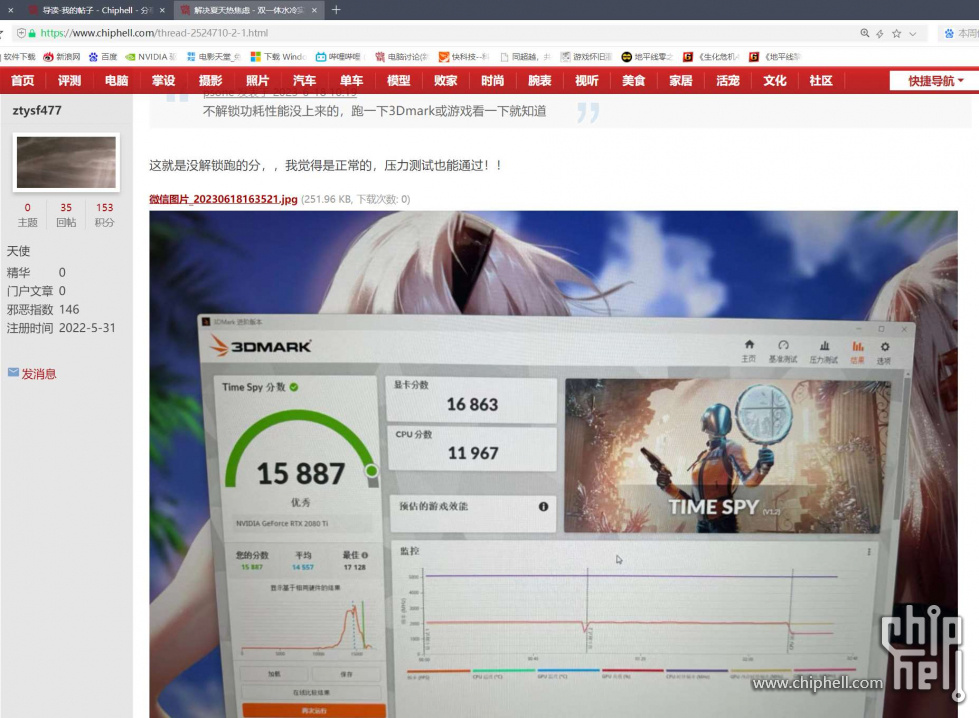Open the 掌设 section
This screenshot has height=718, width=979.
(x=164, y=81)
